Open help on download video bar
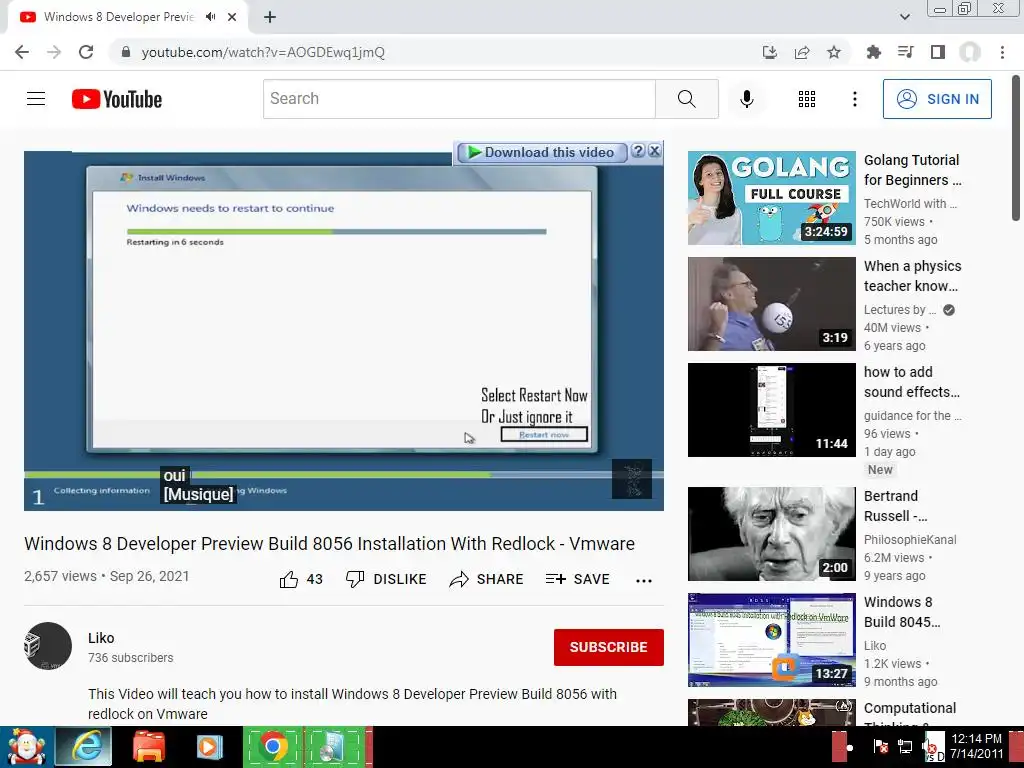Image resolution: width=1024 pixels, height=768 pixels. 638,152
